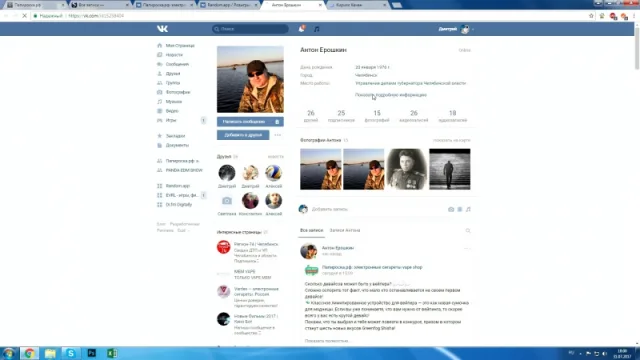Open the 18 аудиозаписей counter

click(452, 116)
